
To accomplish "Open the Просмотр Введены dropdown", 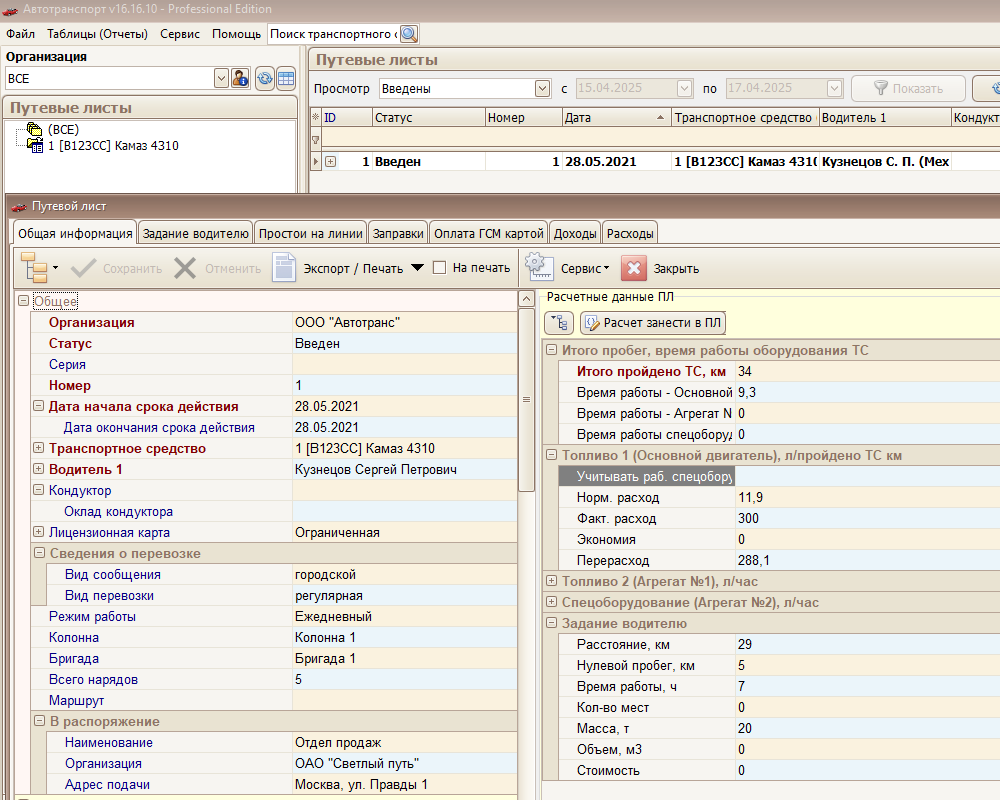I will click(x=542, y=89).
